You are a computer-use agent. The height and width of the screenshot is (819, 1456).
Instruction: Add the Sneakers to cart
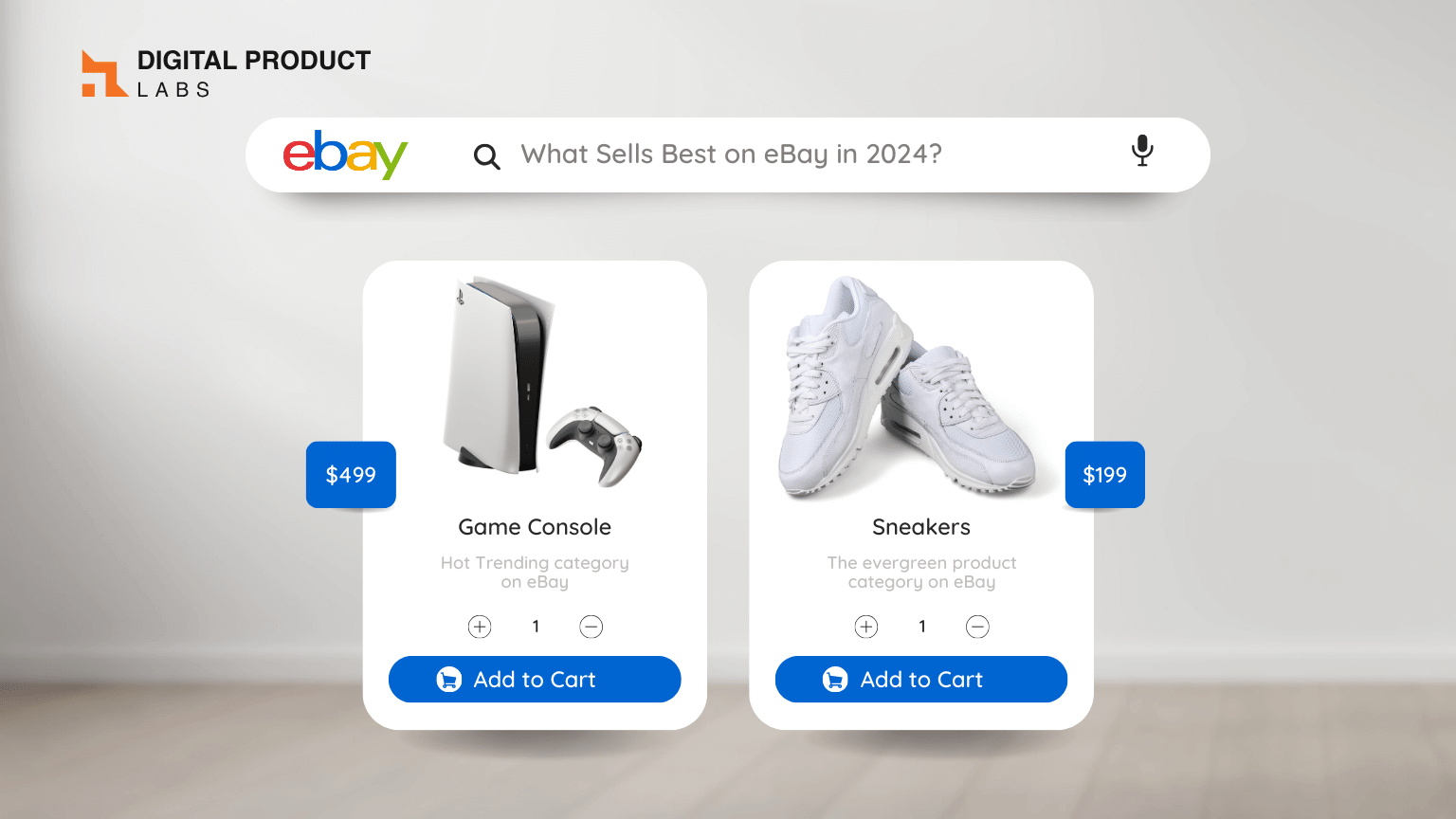click(x=921, y=680)
